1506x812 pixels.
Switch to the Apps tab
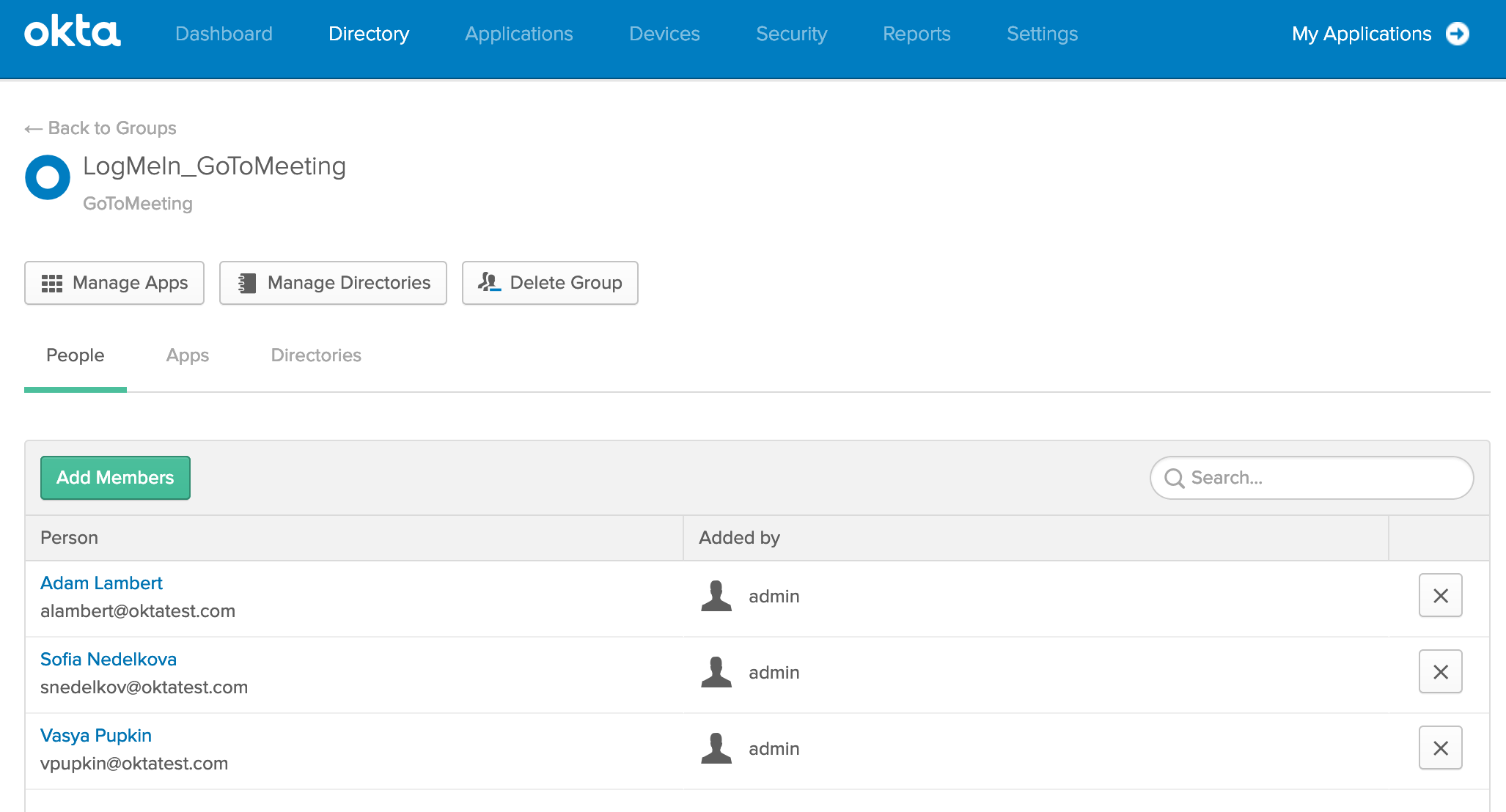click(188, 355)
